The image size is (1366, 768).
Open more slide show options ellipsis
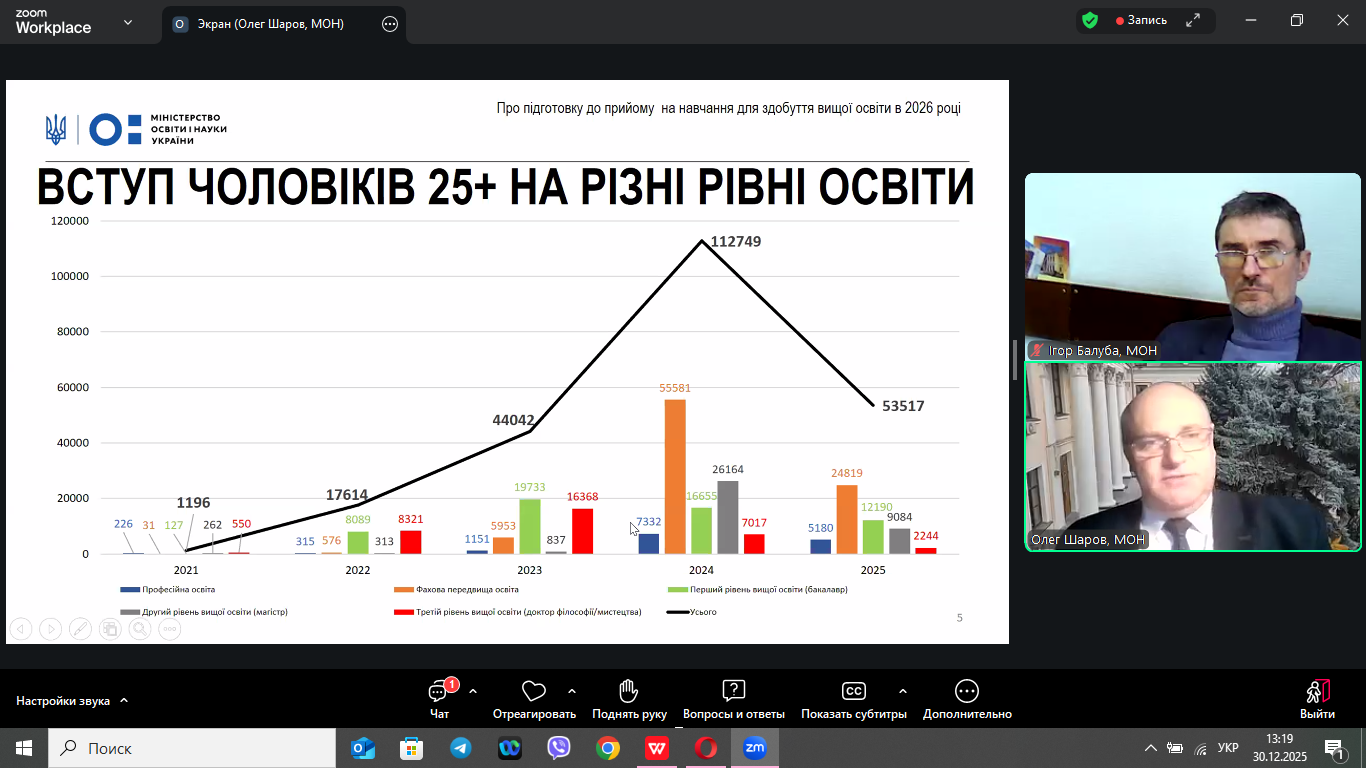pyautogui.click(x=169, y=629)
